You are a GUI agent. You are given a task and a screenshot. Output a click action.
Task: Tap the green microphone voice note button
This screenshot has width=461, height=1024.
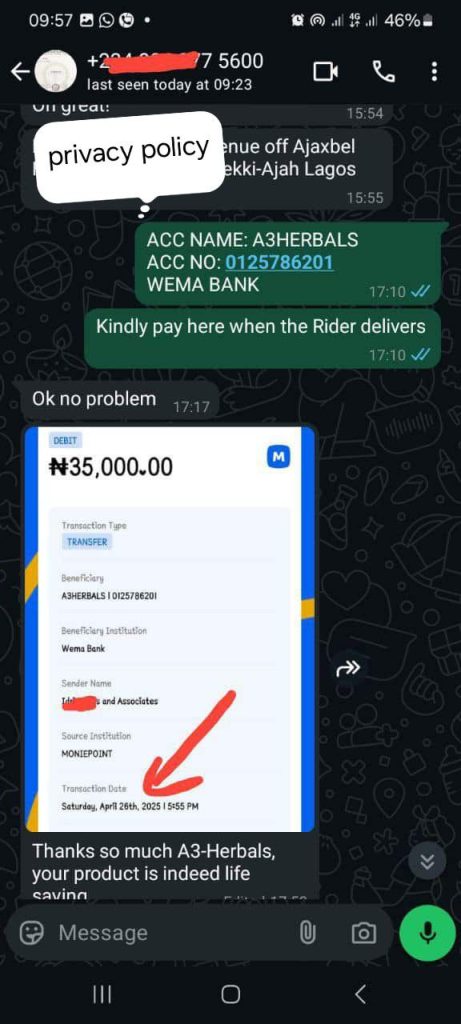pos(428,934)
